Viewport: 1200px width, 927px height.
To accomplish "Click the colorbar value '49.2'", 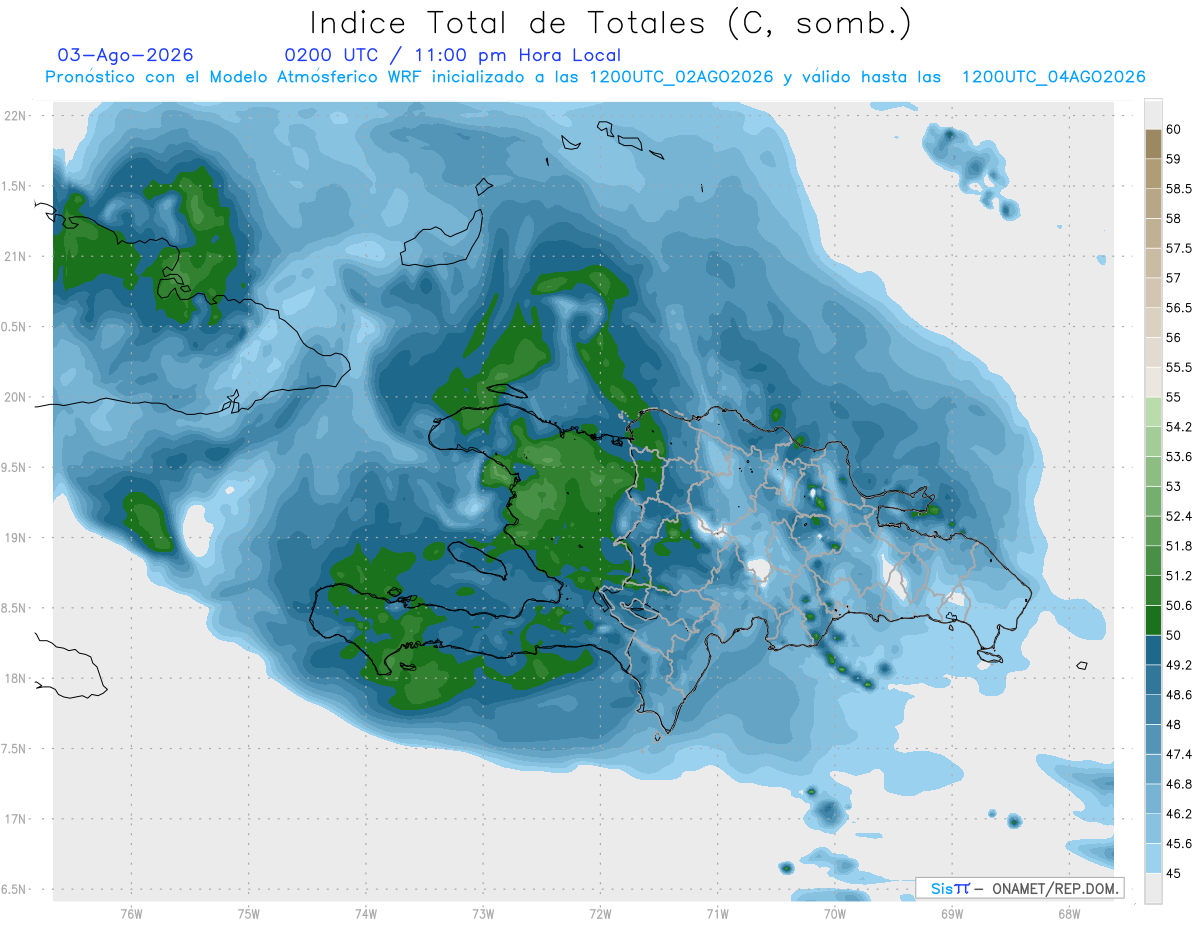I will [x=1179, y=665].
